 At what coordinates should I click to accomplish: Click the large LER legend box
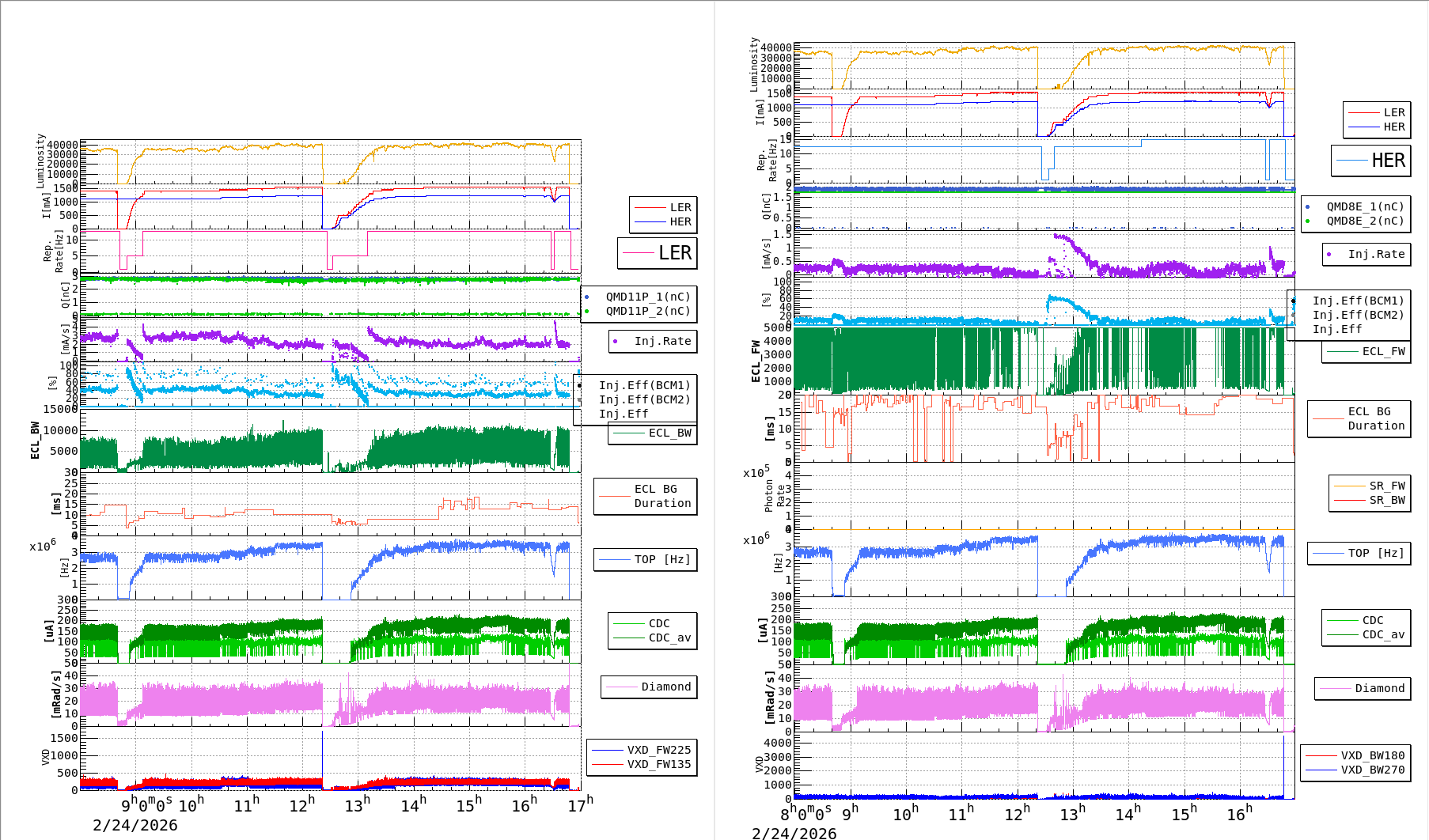click(658, 253)
